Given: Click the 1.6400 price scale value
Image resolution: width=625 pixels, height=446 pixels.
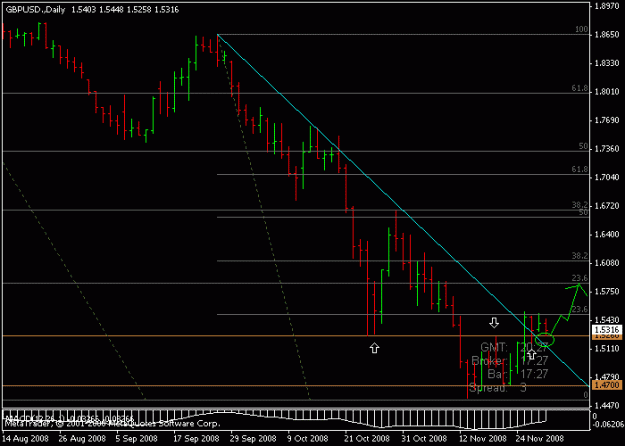Looking at the screenshot, I should (607, 234).
